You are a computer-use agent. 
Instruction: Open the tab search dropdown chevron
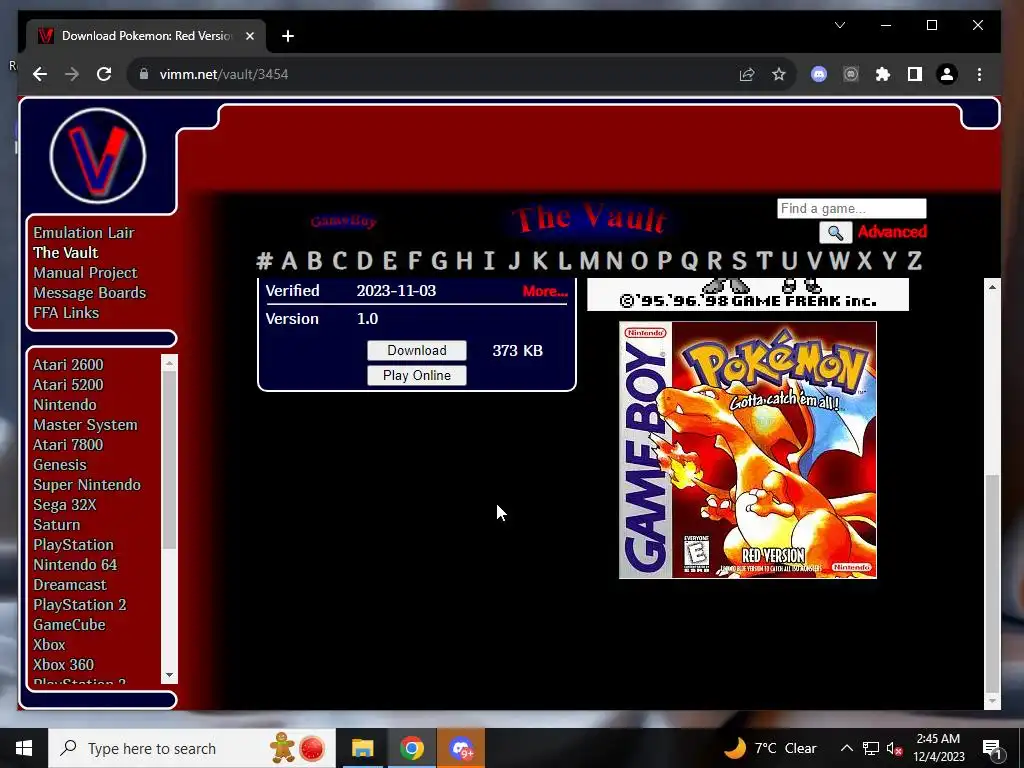(x=840, y=25)
